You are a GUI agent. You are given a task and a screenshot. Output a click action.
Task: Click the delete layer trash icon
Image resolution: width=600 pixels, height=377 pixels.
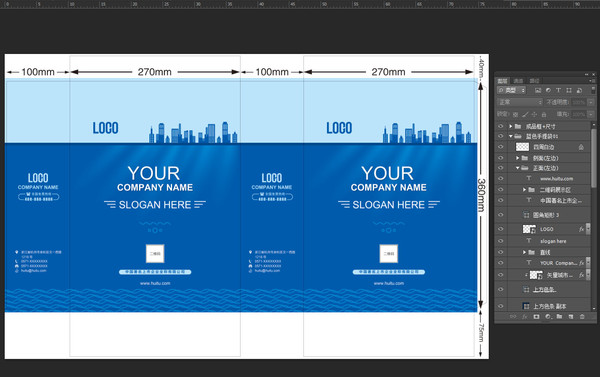click(x=582, y=317)
